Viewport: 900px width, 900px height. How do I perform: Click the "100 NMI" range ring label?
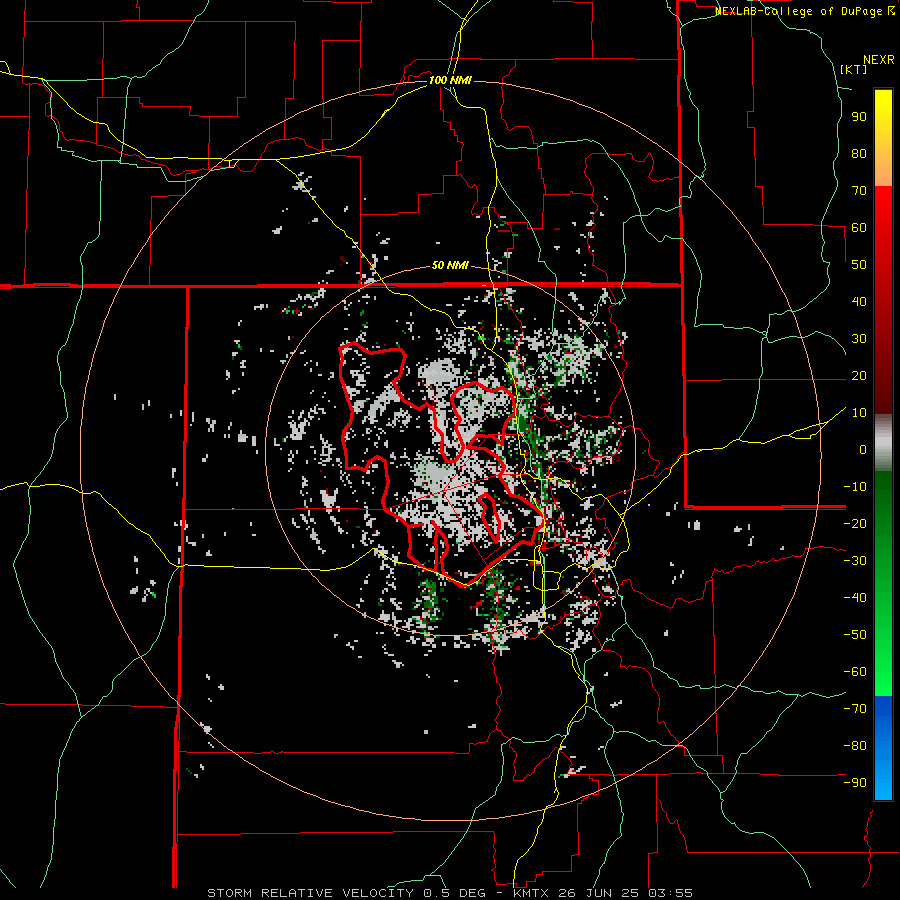point(450,80)
